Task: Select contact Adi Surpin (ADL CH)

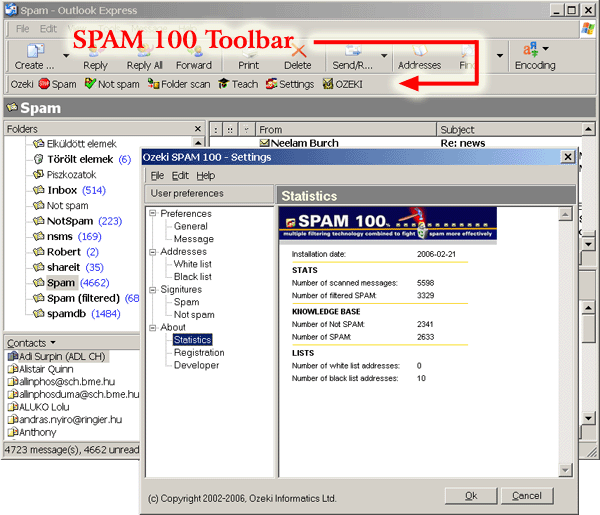Action: pos(58,357)
